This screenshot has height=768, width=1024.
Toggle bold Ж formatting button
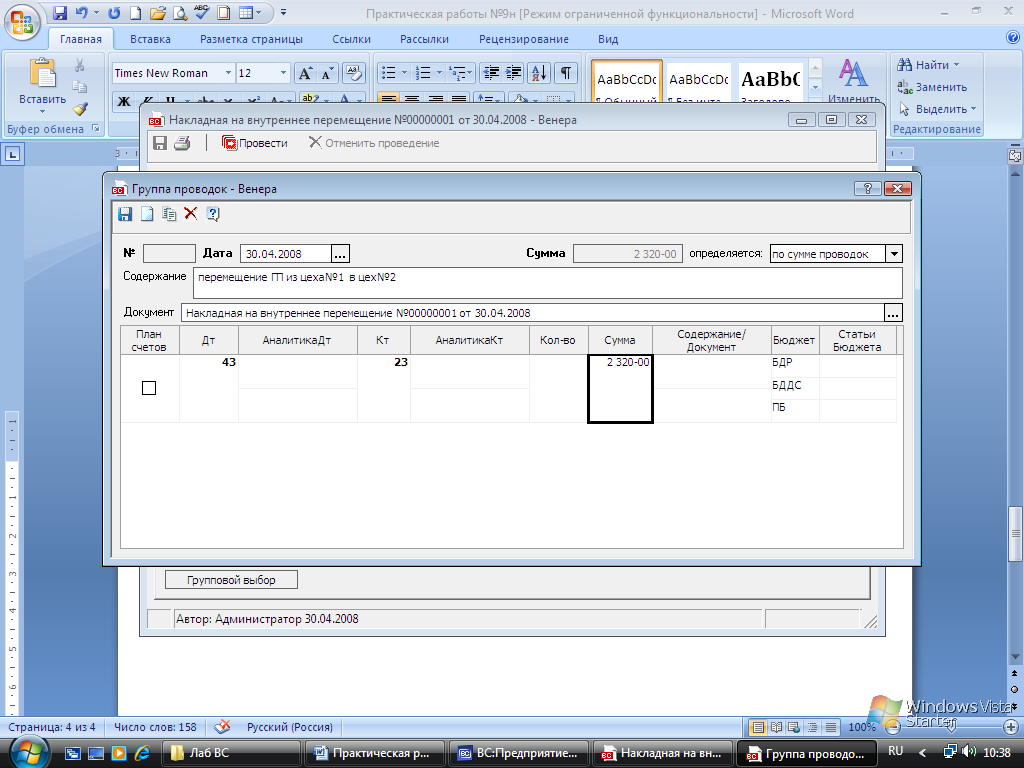pos(123,102)
